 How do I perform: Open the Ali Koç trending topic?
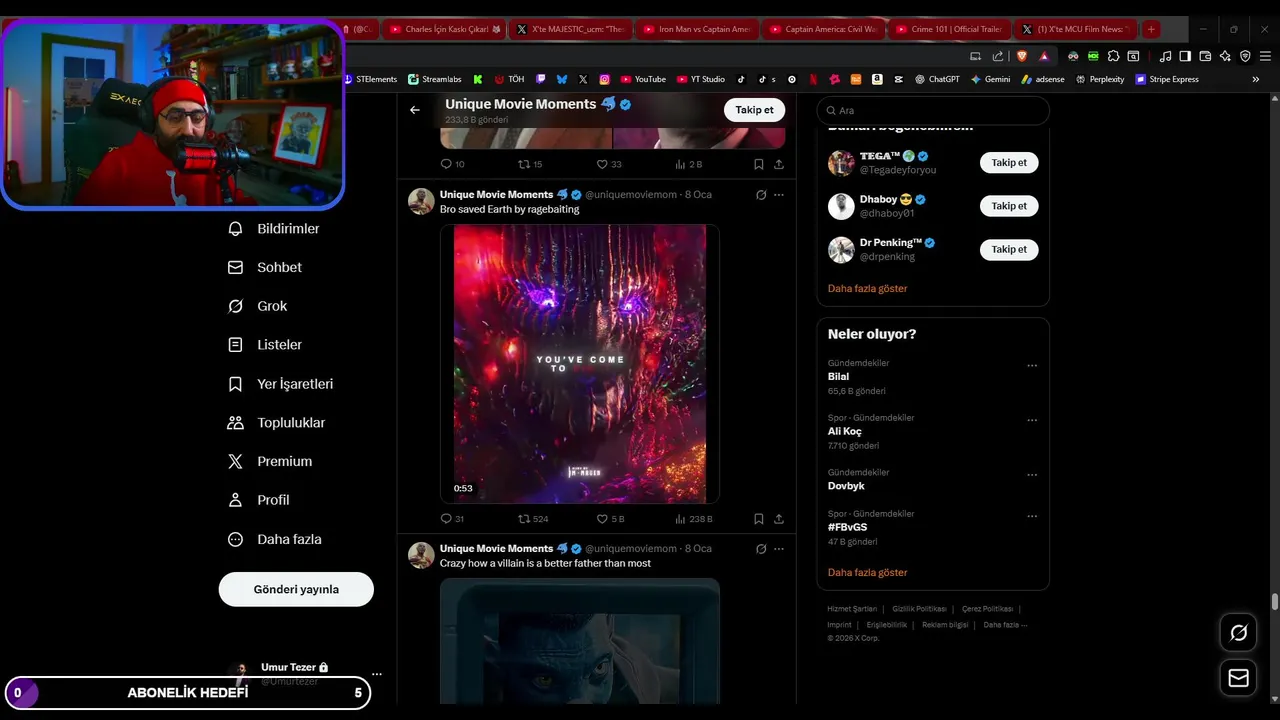(844, 432)
